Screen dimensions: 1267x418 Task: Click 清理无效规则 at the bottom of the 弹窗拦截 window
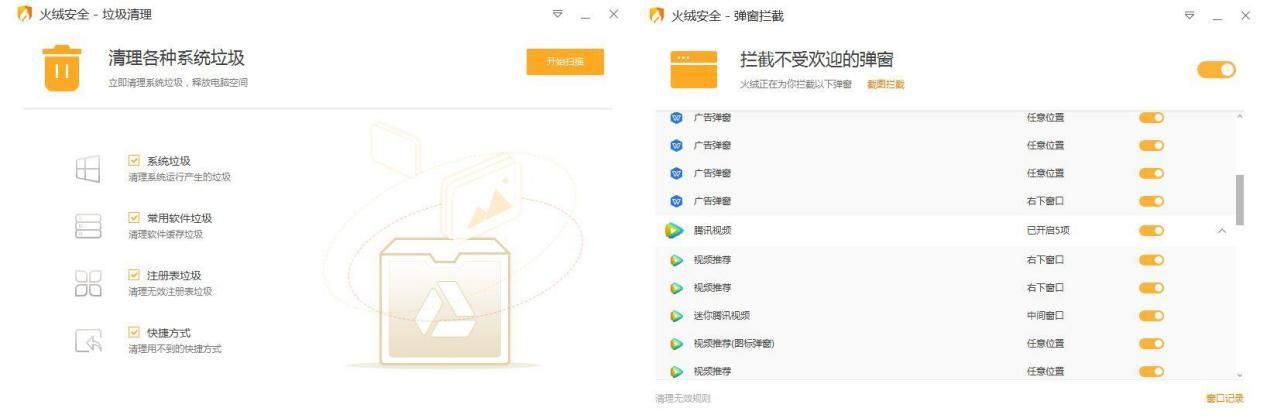tap(683, 399)
